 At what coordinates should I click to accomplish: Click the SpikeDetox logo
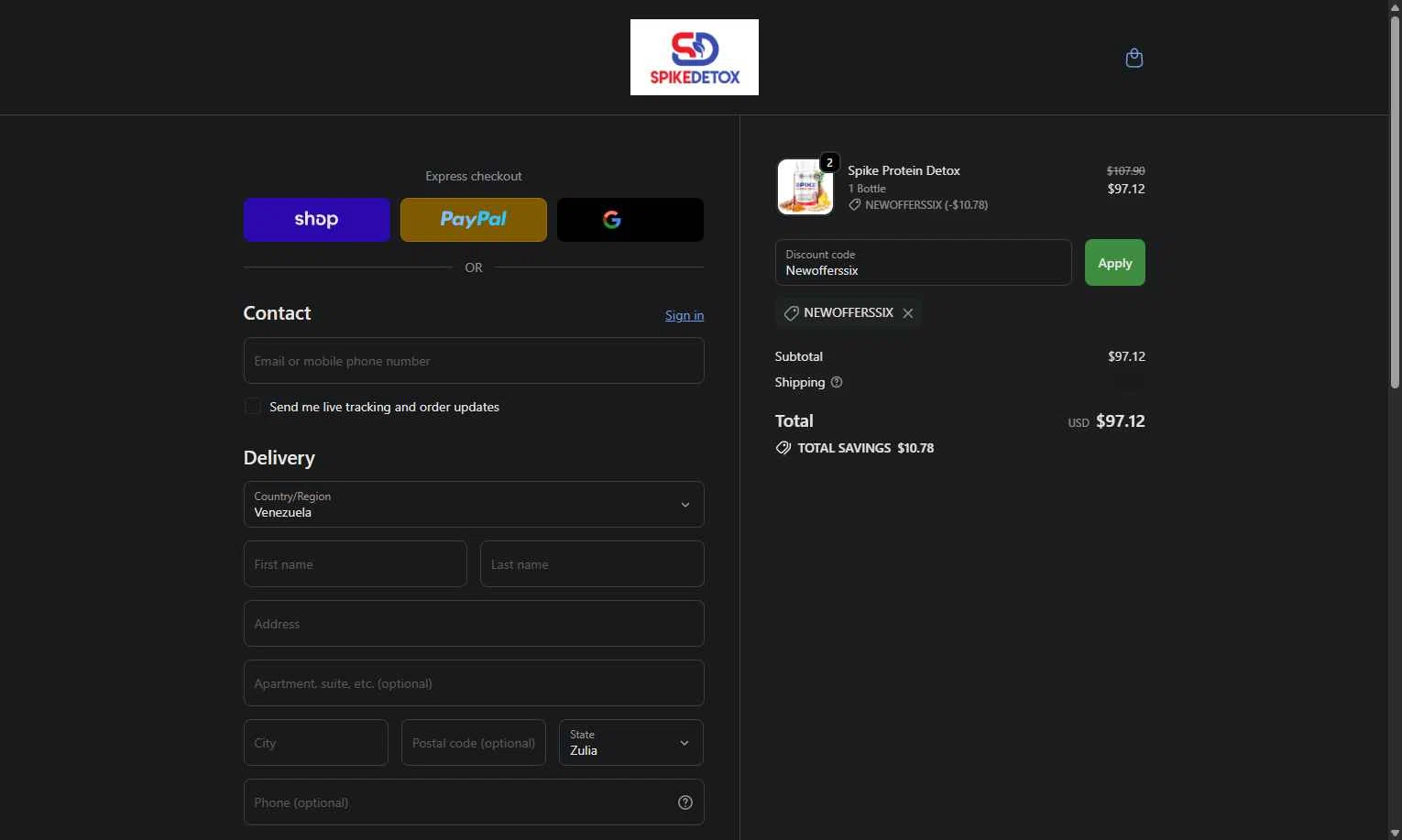(x=695, y=57)
